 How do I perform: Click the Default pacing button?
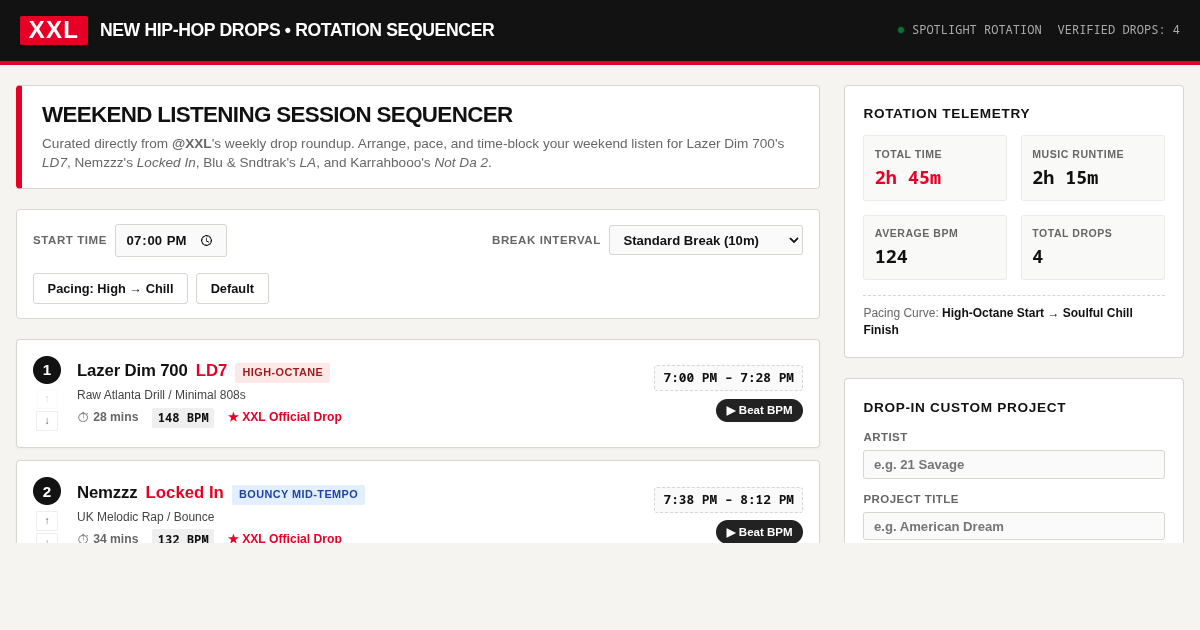coord(232,289)
